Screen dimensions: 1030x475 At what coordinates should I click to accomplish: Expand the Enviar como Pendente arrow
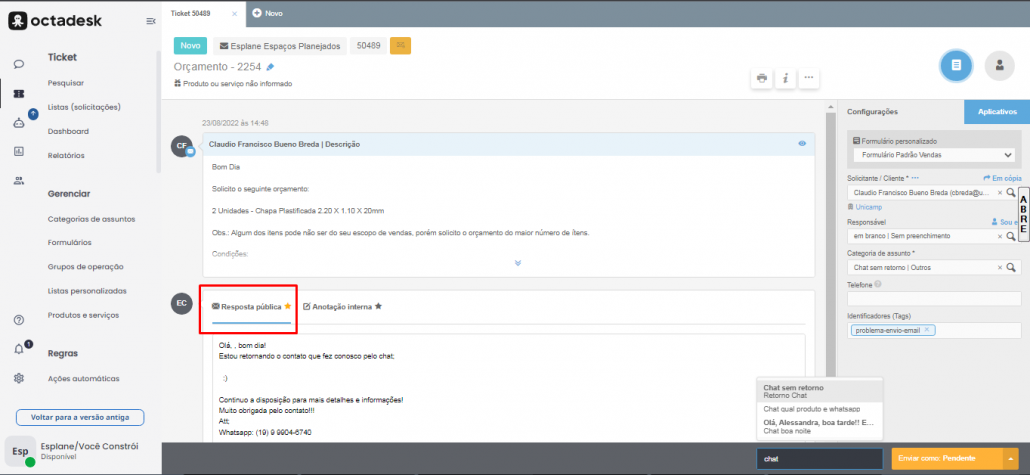point(1010,459)
